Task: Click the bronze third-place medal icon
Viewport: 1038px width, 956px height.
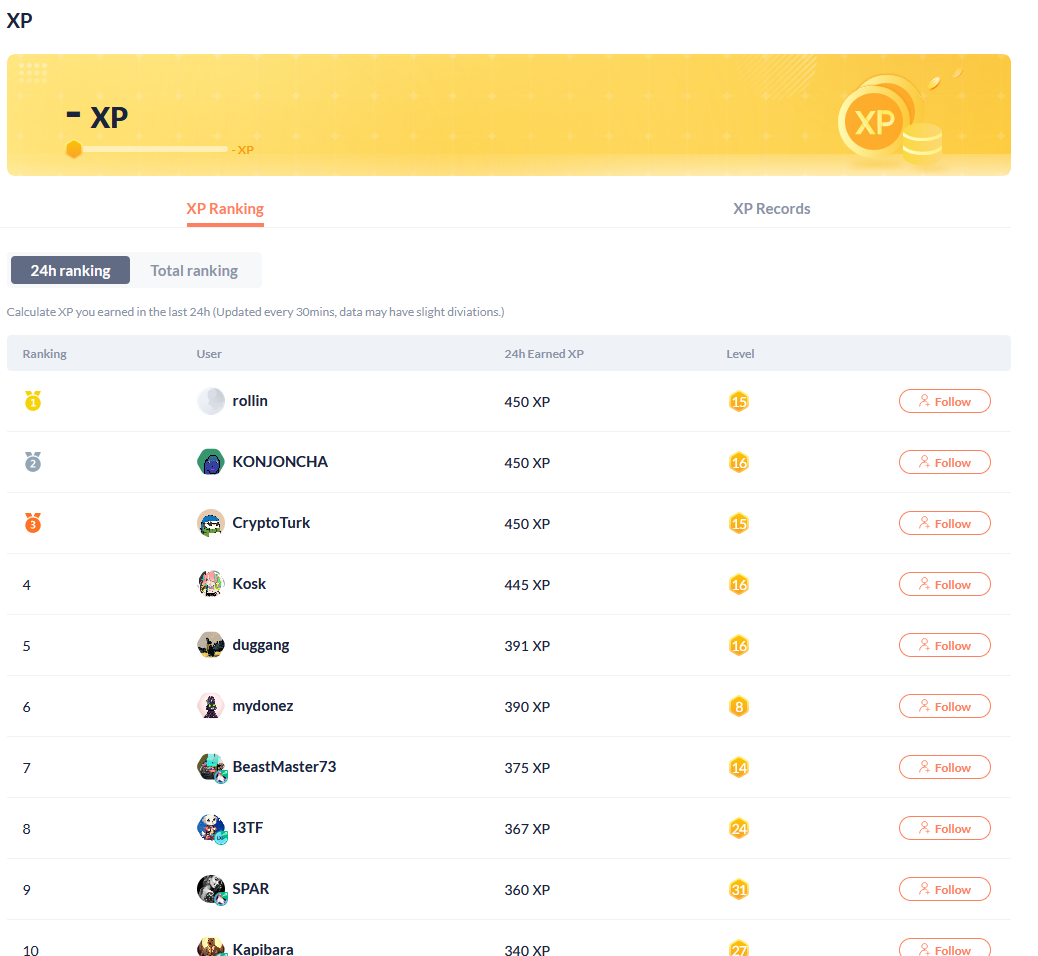Action: (33, 523)
